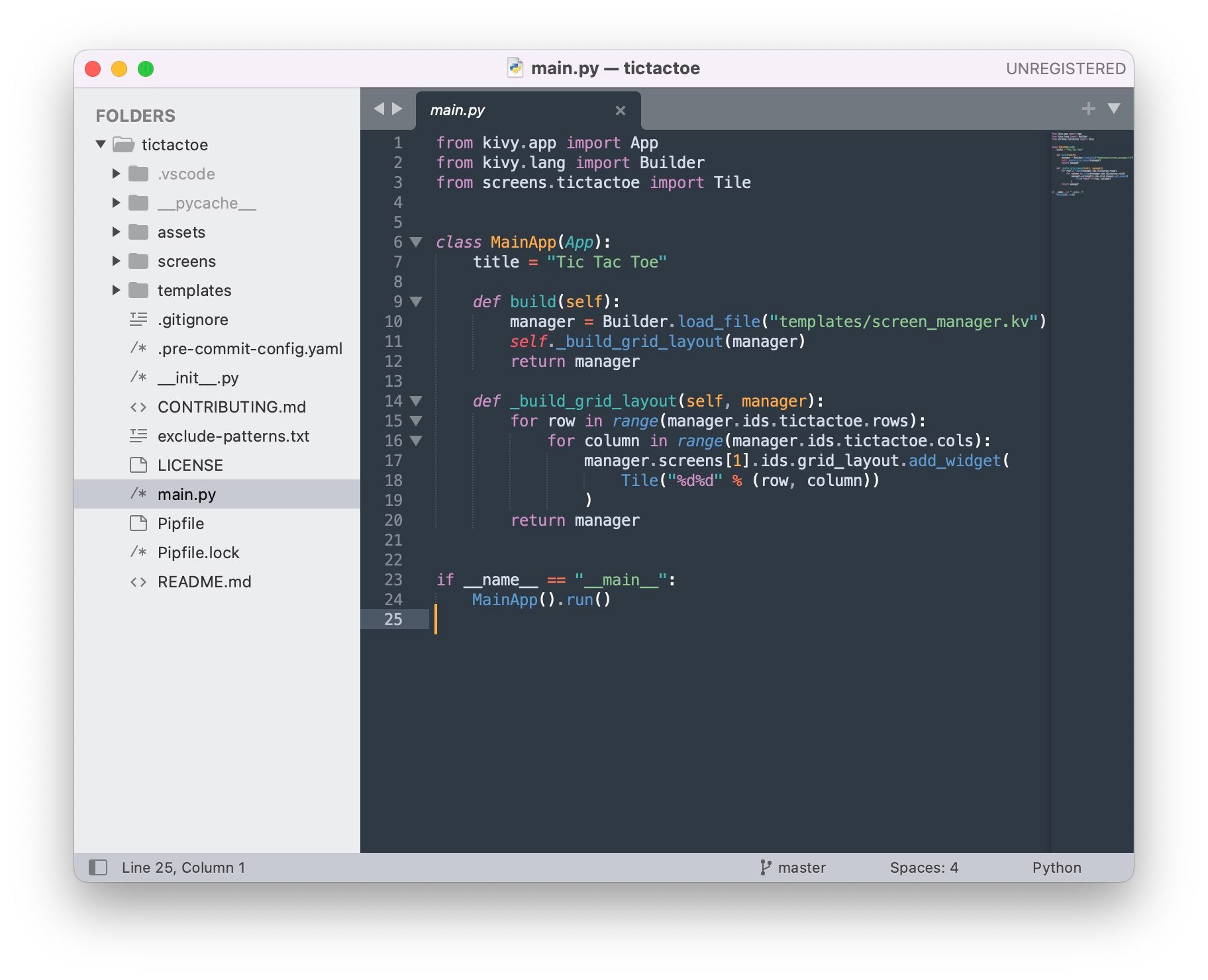Toggle the sidebar using the status bar icon

pos(98,867)
